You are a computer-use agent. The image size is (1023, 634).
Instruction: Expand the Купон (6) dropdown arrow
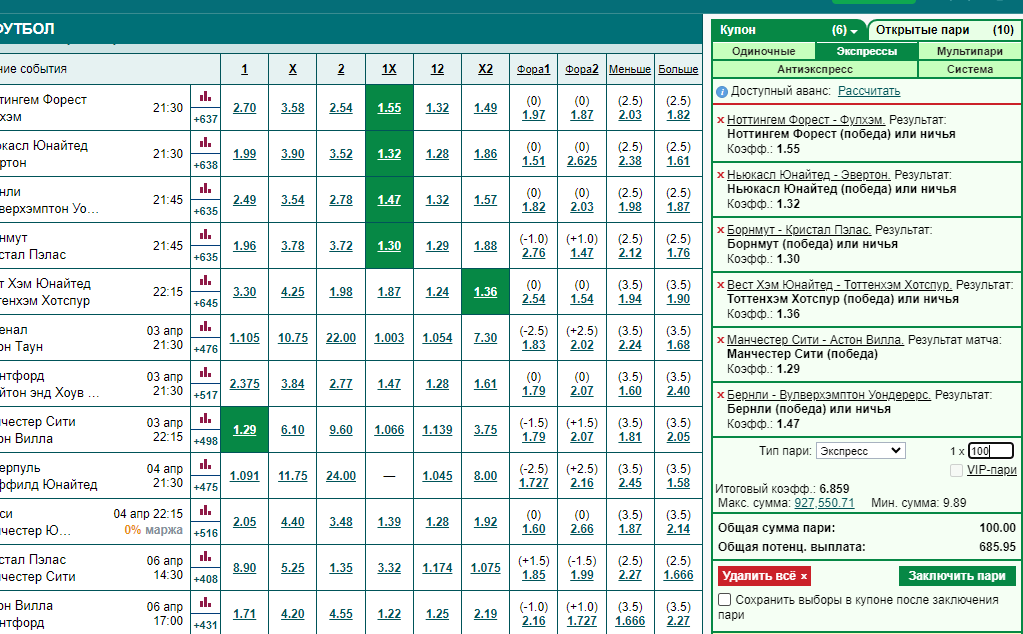point(853,31)
